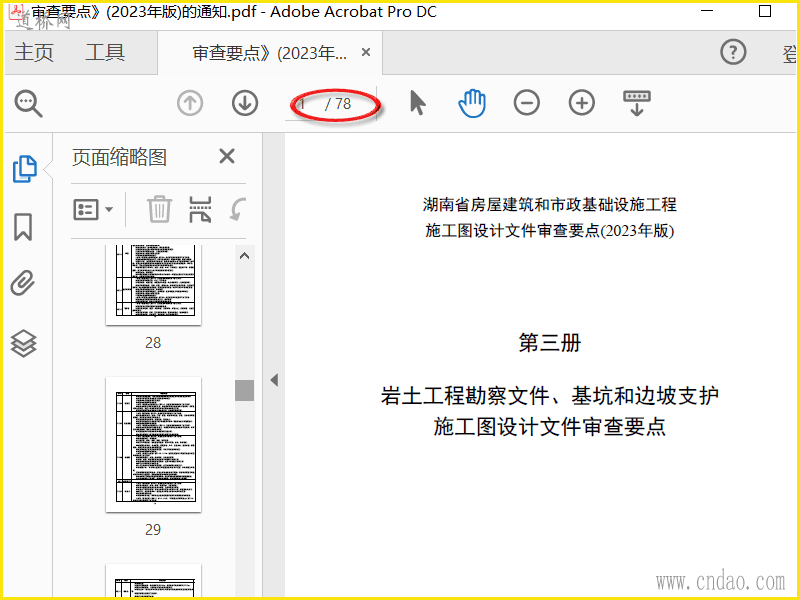Click the 29 page label
The height and width of the screenshot is (600, 800).
tap(153, 530)
